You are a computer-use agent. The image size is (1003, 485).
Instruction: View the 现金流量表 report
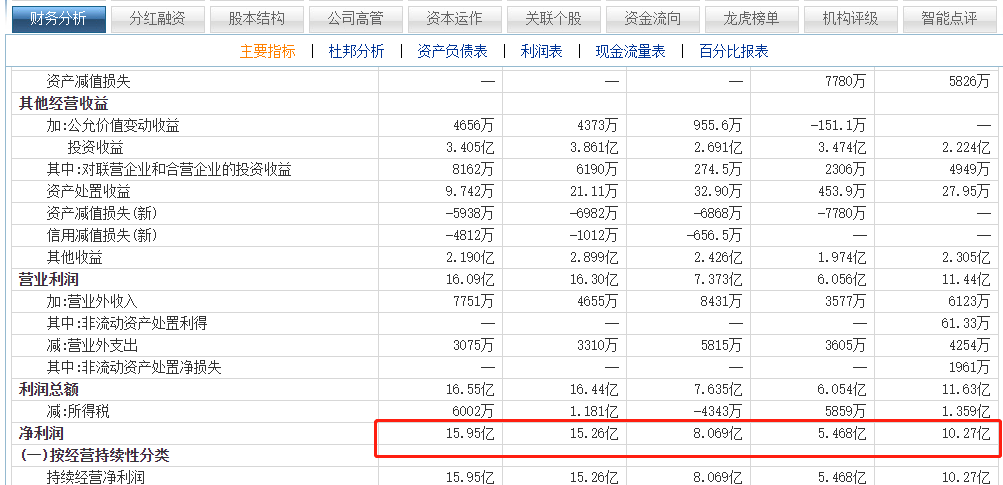tap(630, 52)
